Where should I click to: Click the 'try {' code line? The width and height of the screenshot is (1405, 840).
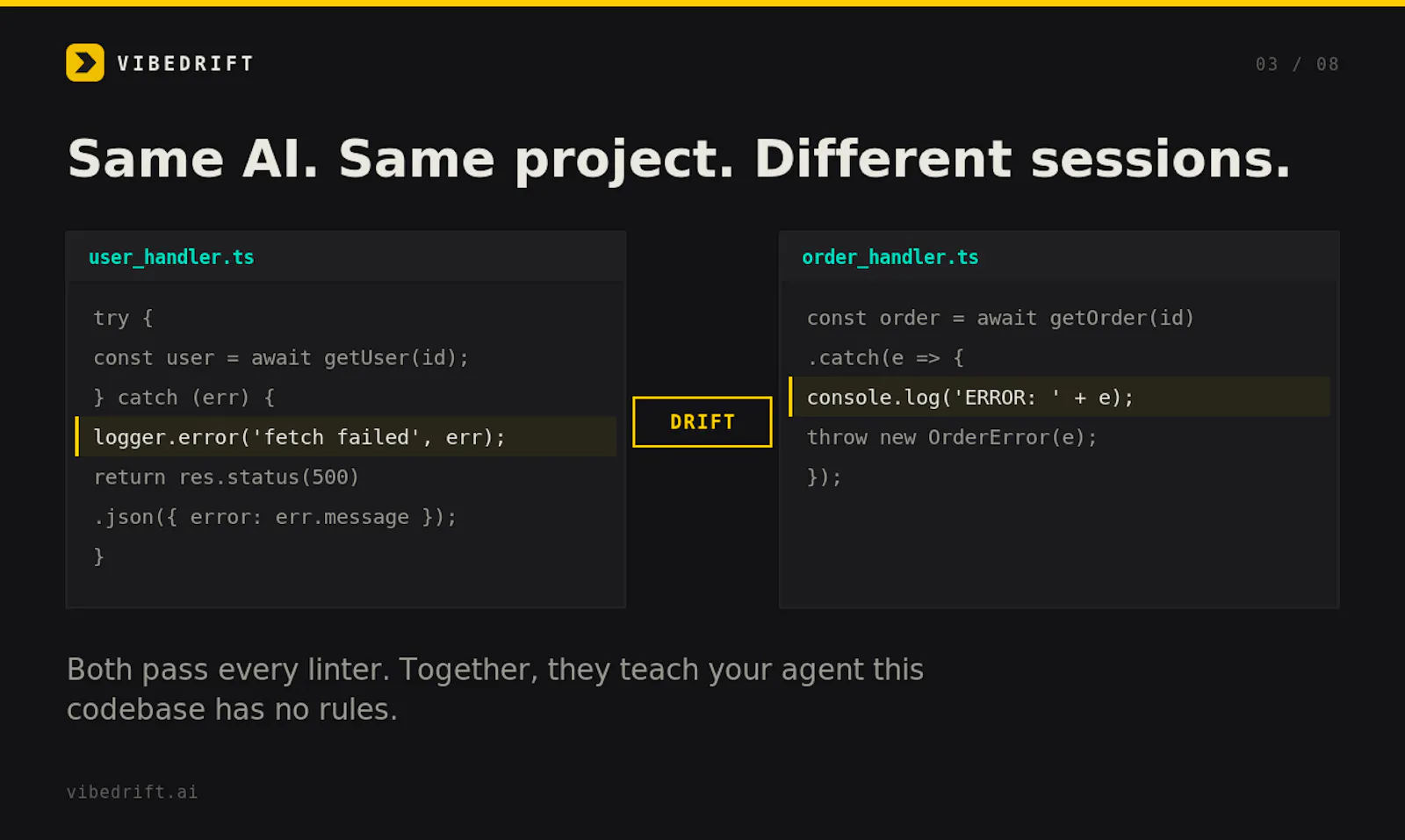coord(124,318)
